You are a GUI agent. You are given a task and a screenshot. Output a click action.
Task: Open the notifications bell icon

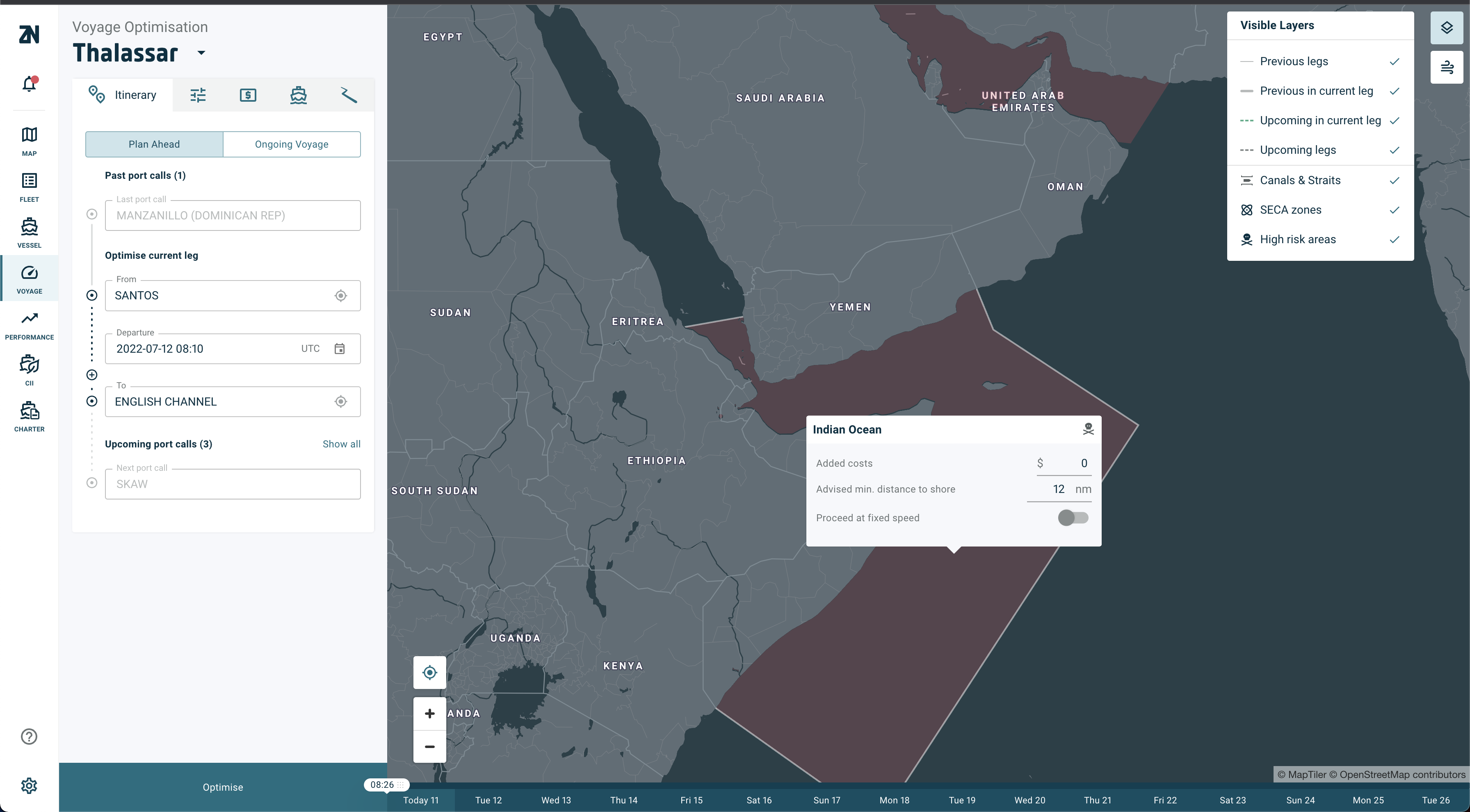tap(29, 84)
